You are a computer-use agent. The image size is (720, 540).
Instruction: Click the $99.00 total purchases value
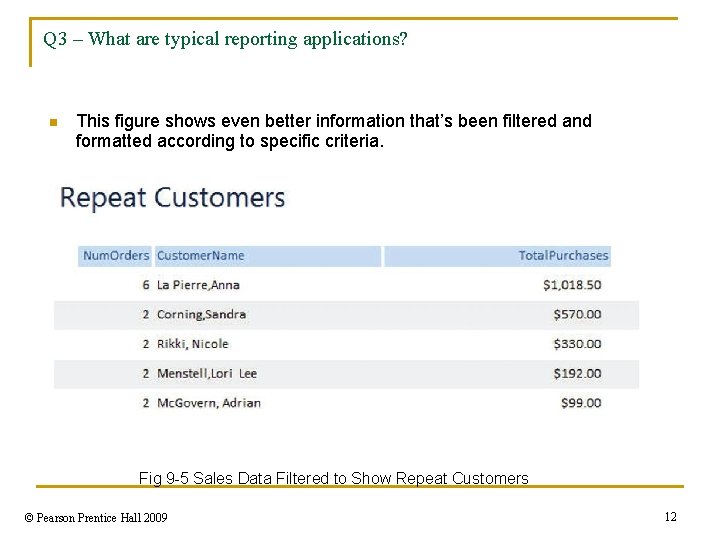pyautogui.click(x=580, y=403)
